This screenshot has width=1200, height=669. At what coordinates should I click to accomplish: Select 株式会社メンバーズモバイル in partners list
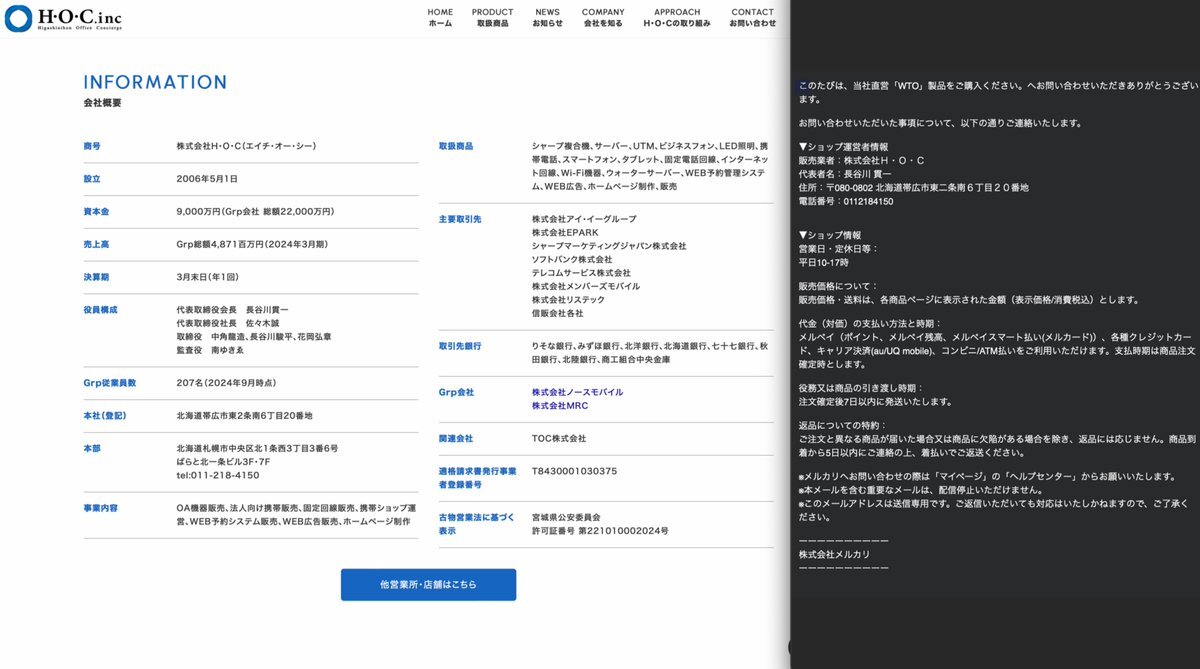(x=586, y=286)
